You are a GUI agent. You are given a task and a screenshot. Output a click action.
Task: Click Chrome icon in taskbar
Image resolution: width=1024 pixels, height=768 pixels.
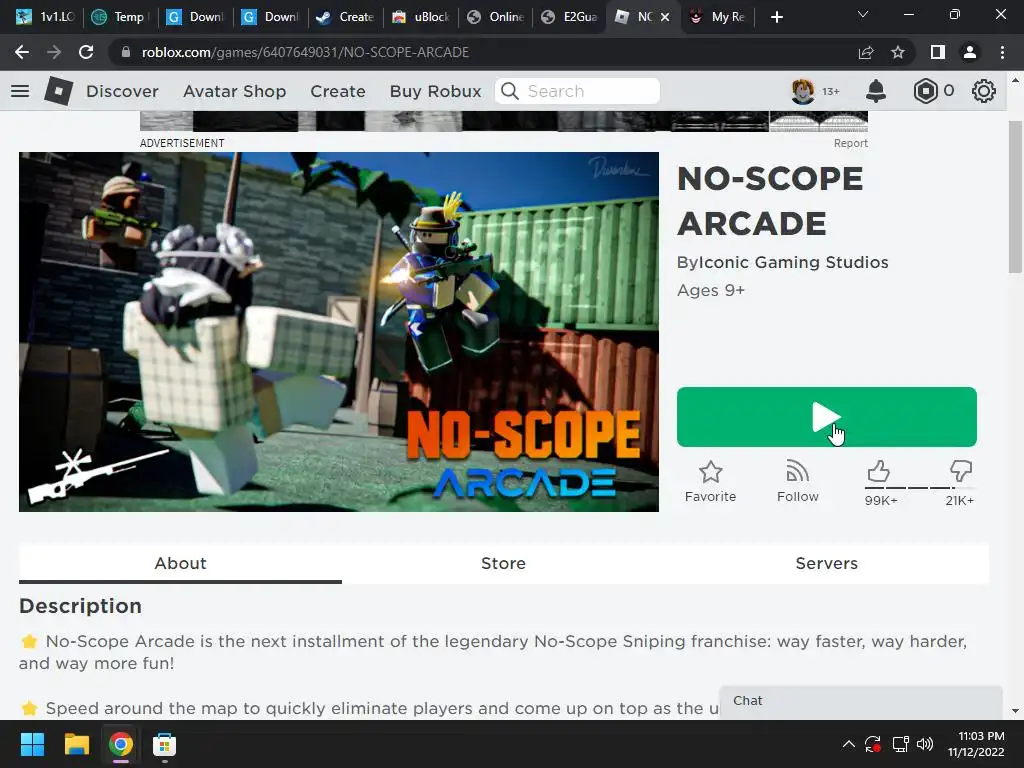click(120, 744)
